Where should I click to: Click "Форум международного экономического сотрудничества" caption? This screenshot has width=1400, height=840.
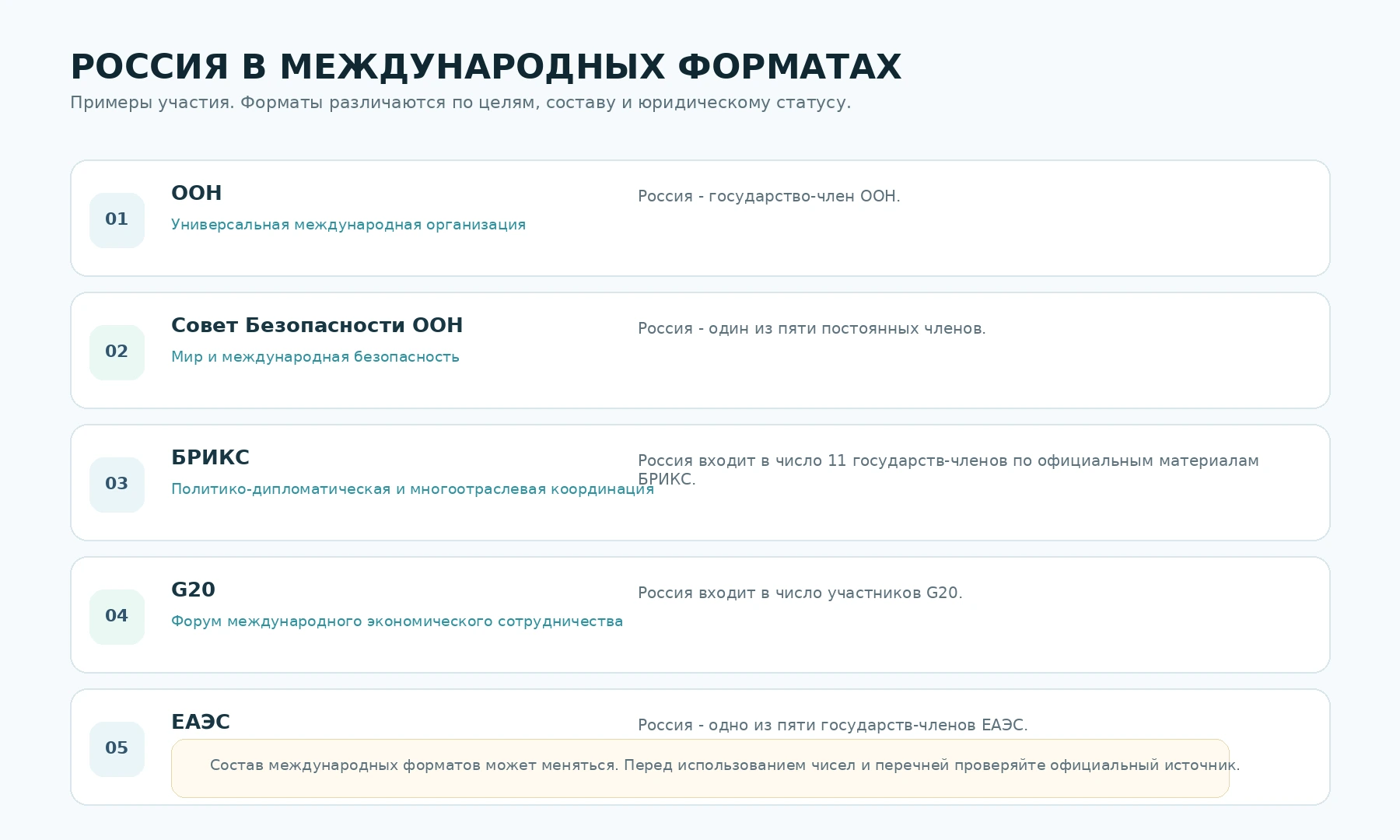tap(397, 621)
